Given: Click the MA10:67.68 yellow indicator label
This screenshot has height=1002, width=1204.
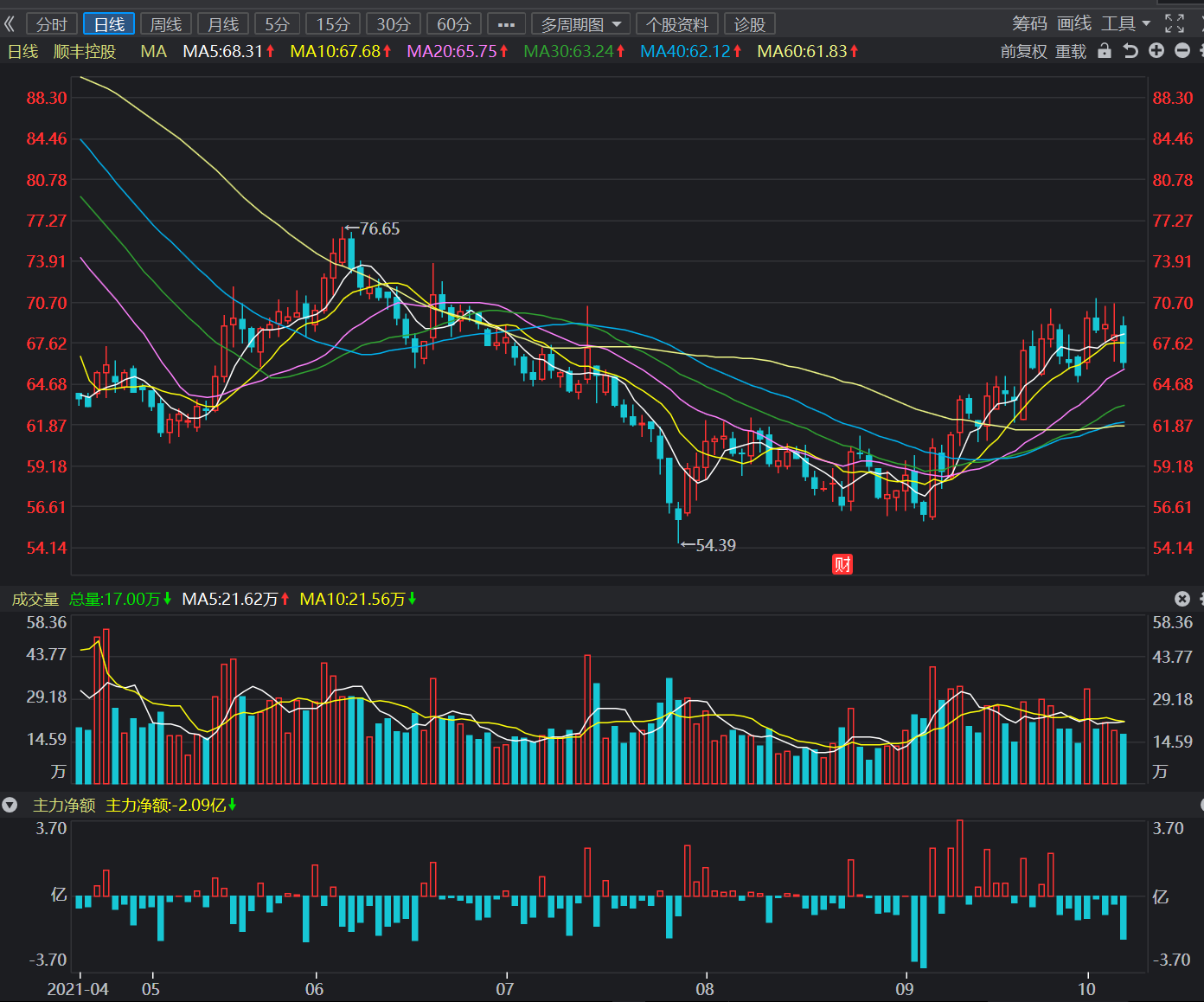Looking at the screenshot, I should coord(341,52).
